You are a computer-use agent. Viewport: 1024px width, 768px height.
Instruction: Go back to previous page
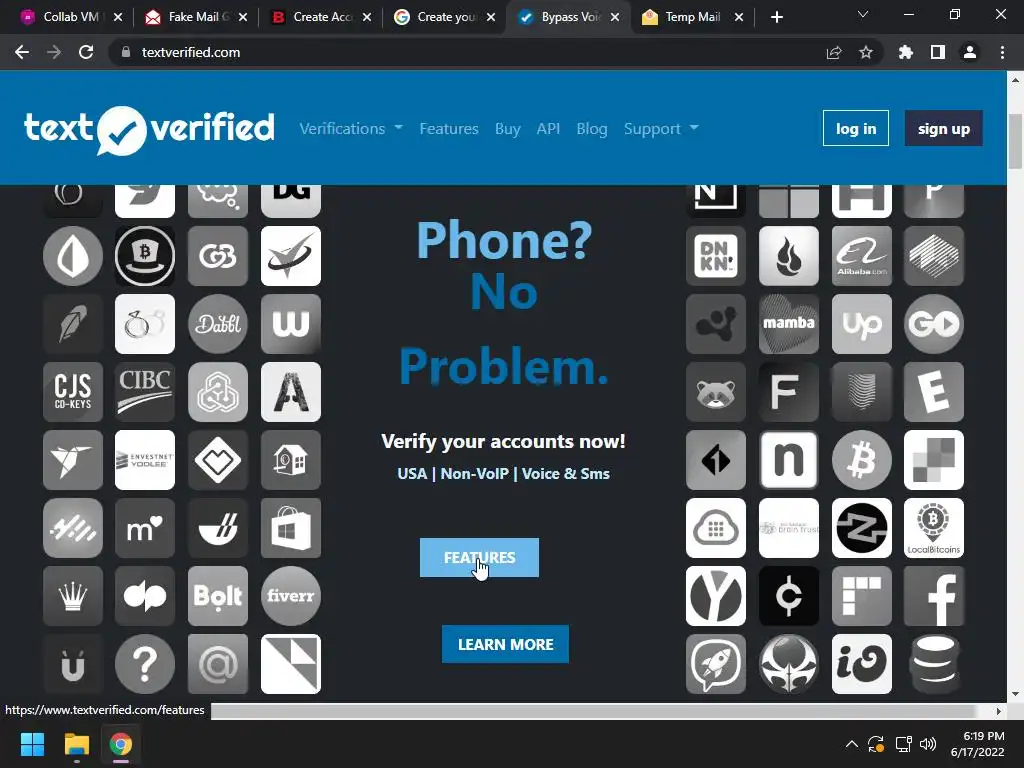point(22,52)
